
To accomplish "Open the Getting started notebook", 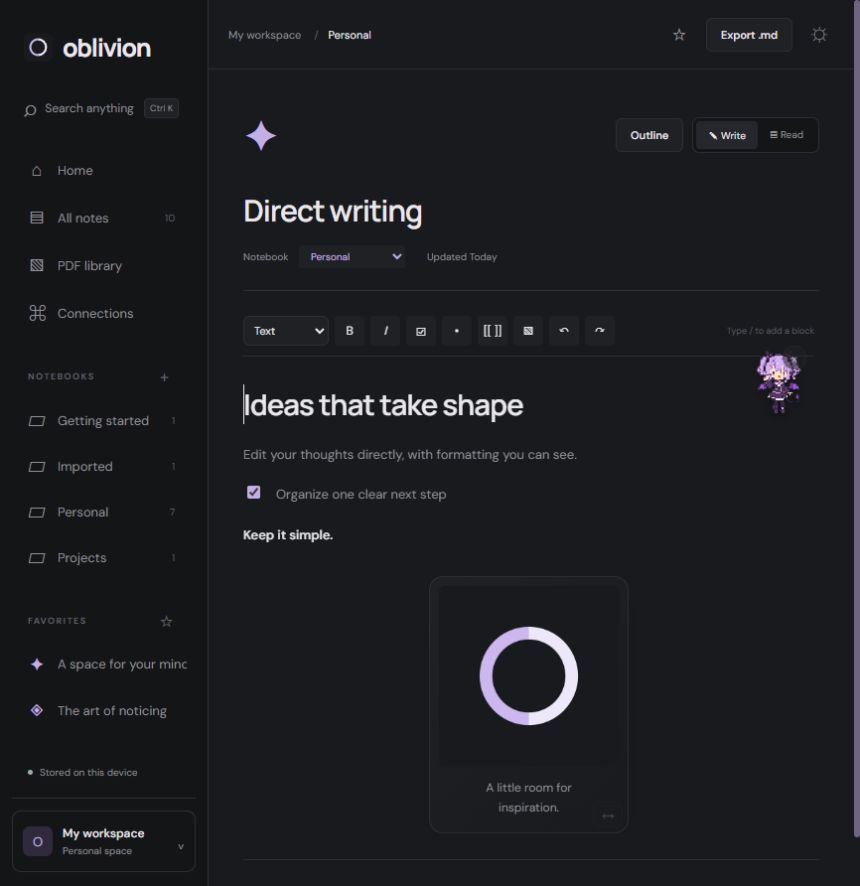I will (x=102, y=421).
